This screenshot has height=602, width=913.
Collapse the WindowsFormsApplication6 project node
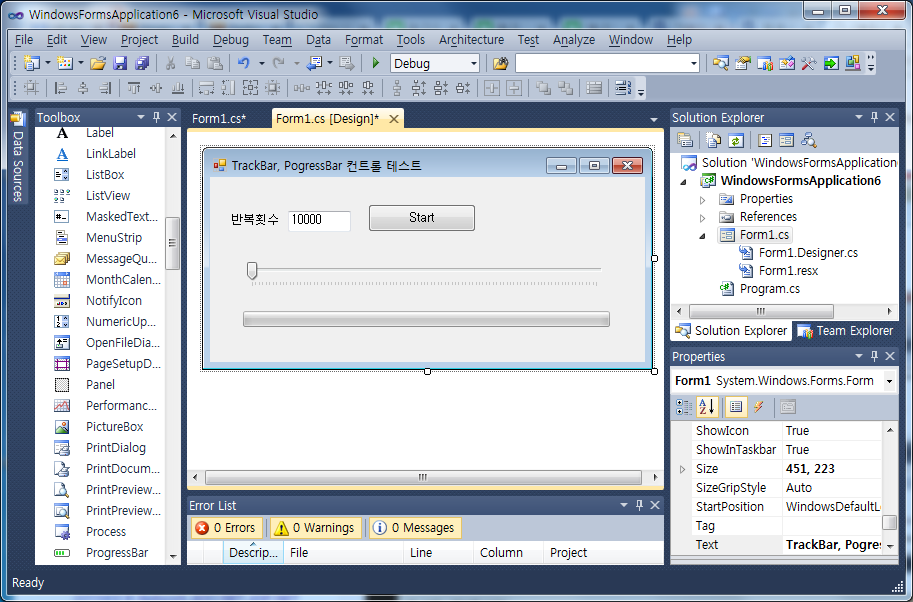click(x=684, y=182)
